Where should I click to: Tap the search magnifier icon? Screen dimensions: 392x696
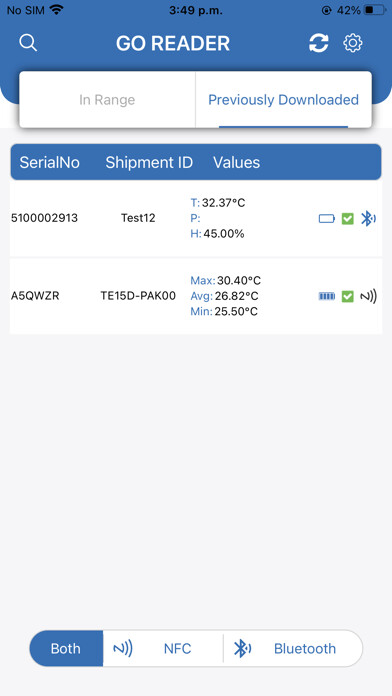tap(28, 43)
